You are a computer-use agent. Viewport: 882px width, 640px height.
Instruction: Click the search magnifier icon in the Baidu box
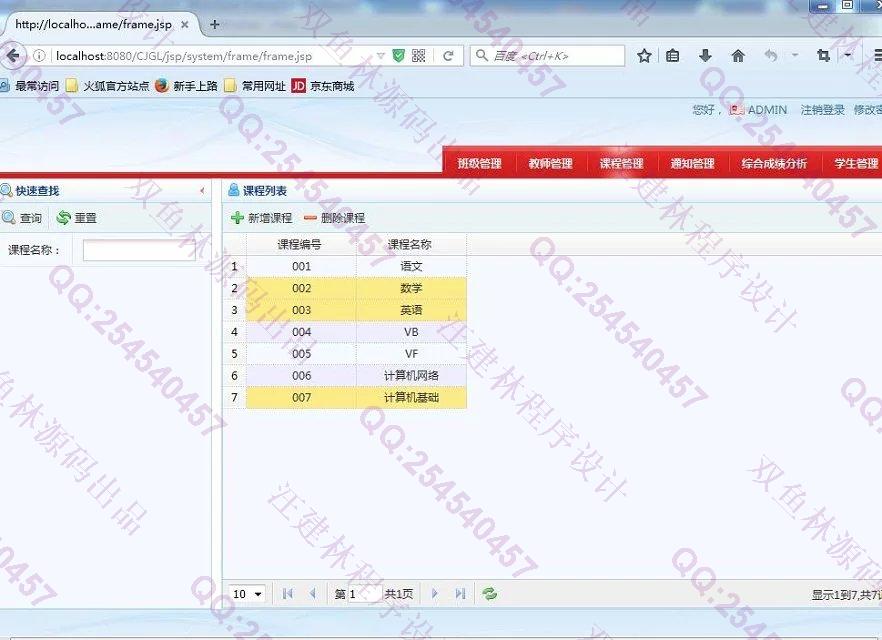[482, 55]
